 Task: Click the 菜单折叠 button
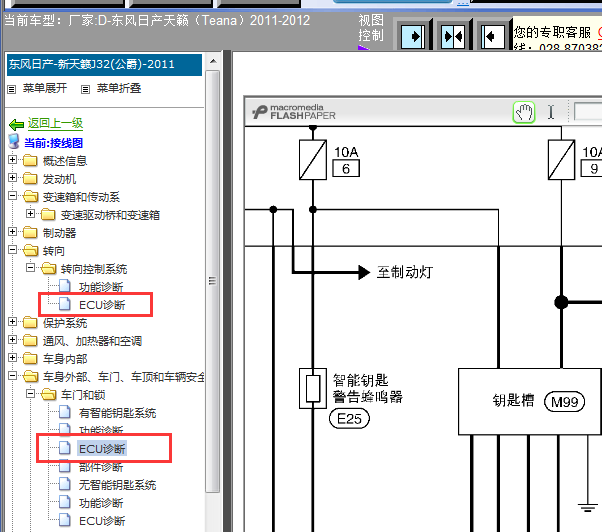[x=119, y=88]
